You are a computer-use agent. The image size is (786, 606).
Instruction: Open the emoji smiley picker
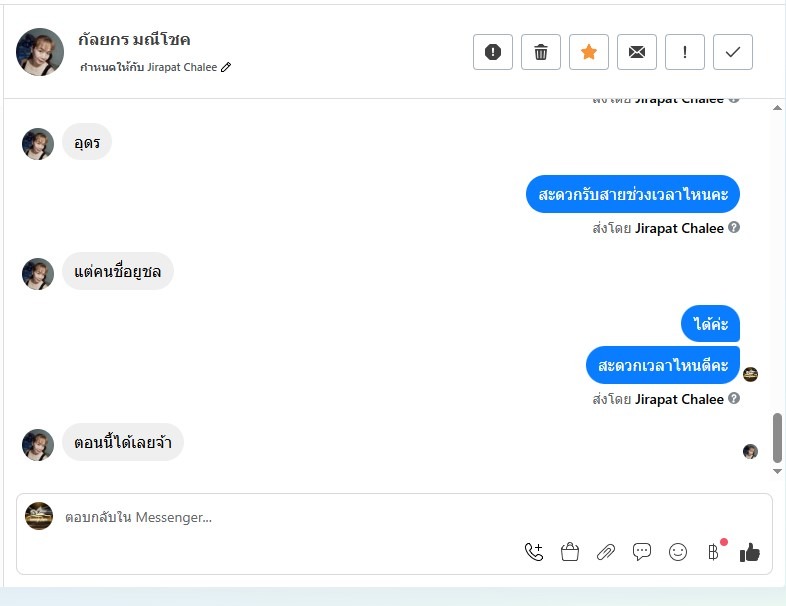coord(678,552)
